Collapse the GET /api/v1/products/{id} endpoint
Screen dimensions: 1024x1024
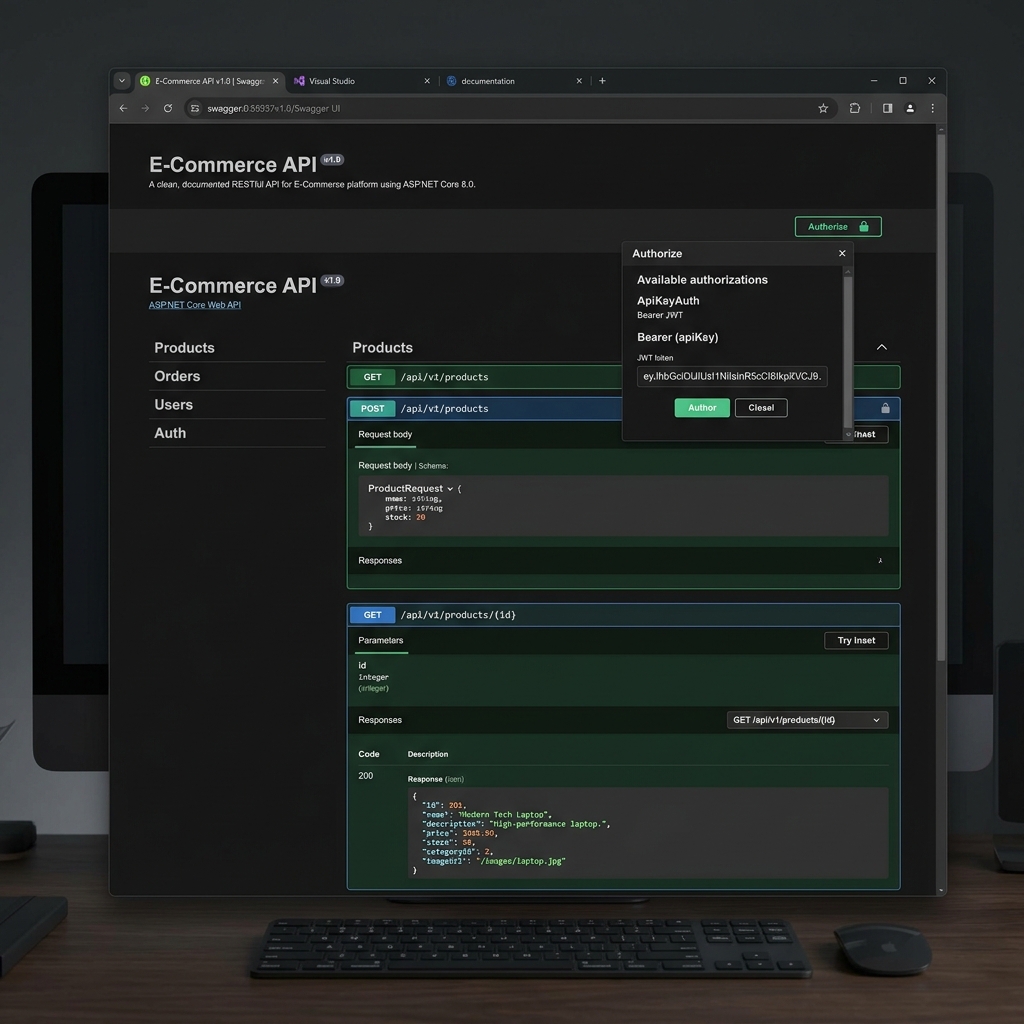624,615
